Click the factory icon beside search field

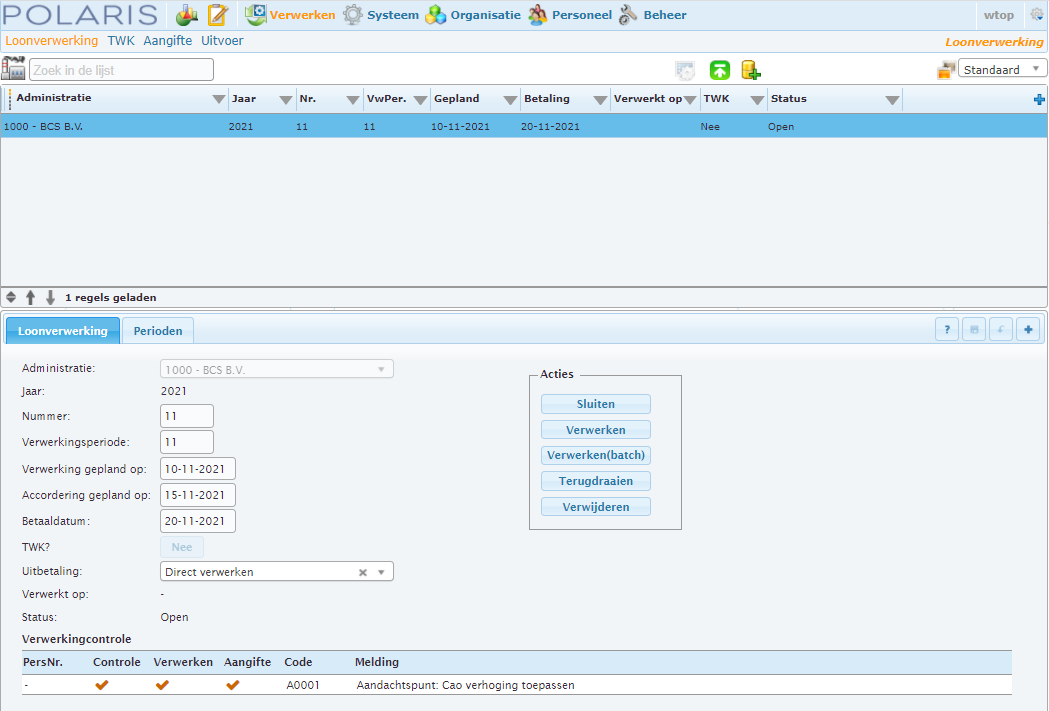click(13, 69)
